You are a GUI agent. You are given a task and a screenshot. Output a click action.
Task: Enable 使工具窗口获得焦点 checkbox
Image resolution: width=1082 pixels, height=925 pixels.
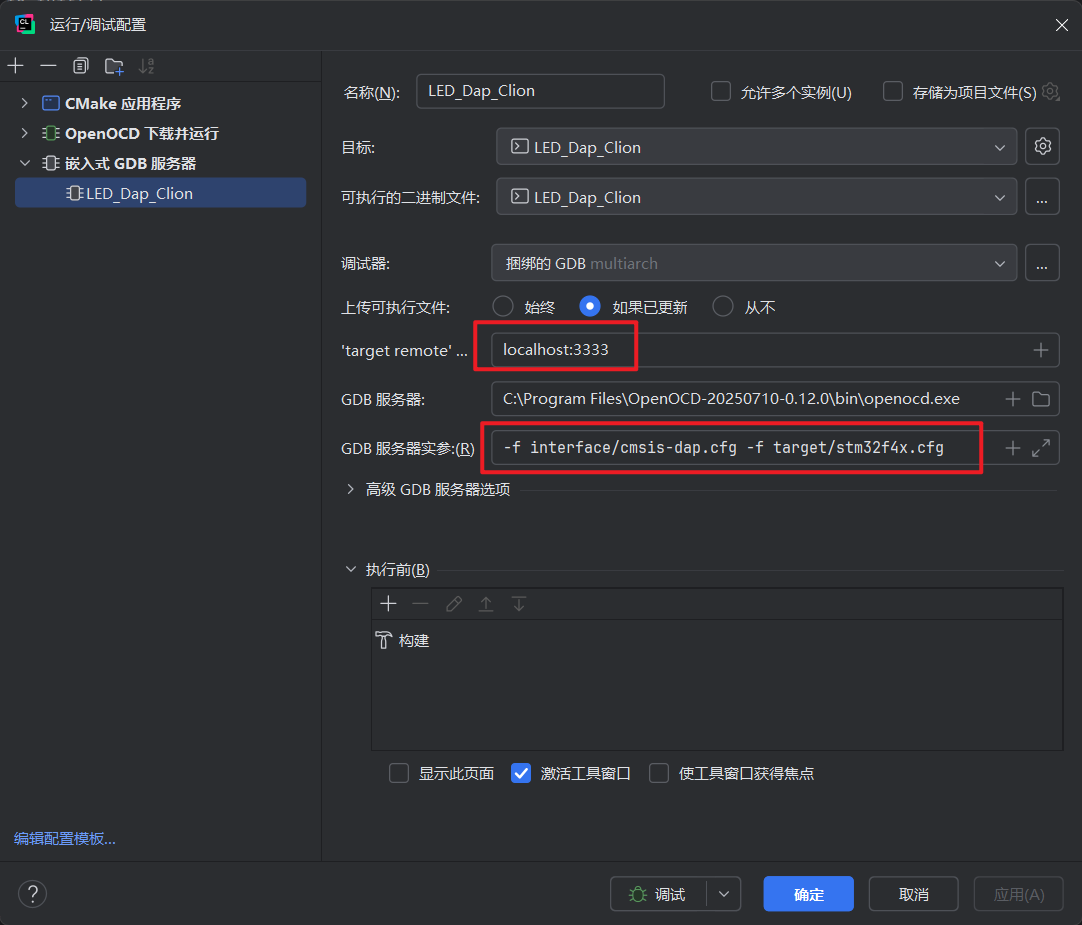659,773
